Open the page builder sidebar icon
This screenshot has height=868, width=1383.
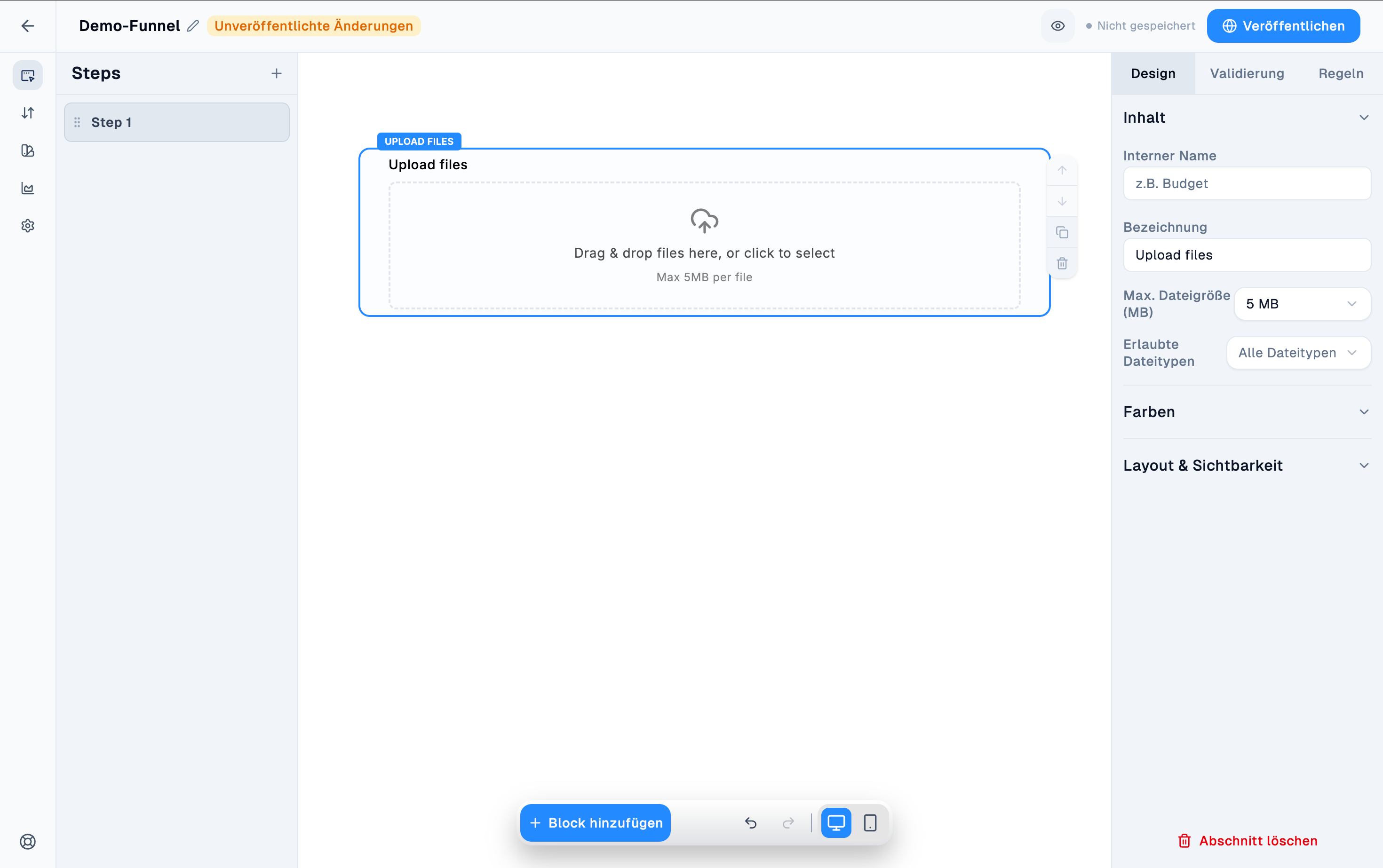click(28, 75)
